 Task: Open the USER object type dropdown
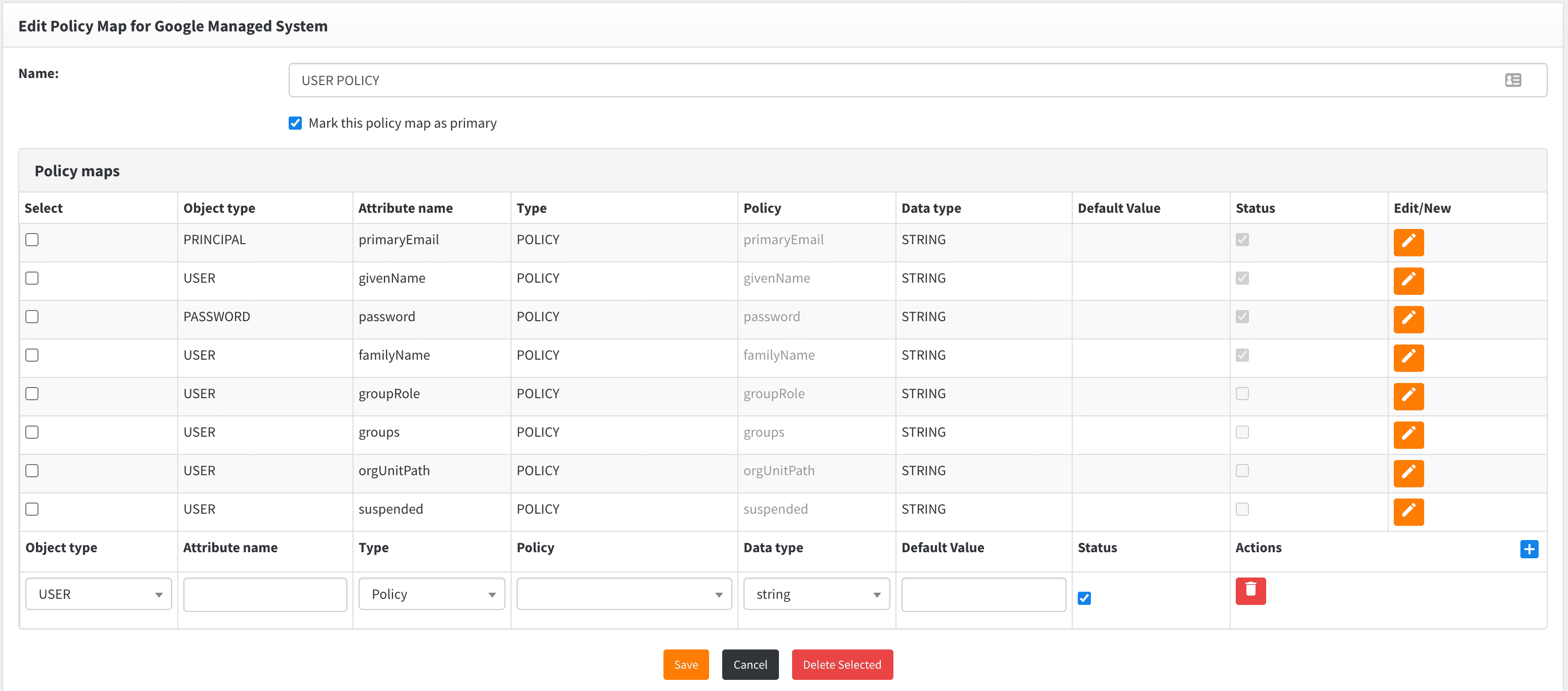coord(99,594)
